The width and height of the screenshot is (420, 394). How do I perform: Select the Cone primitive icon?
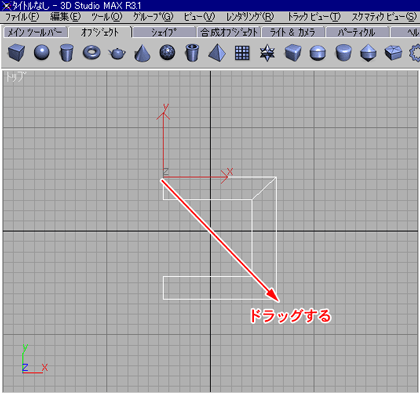[142, 53]
